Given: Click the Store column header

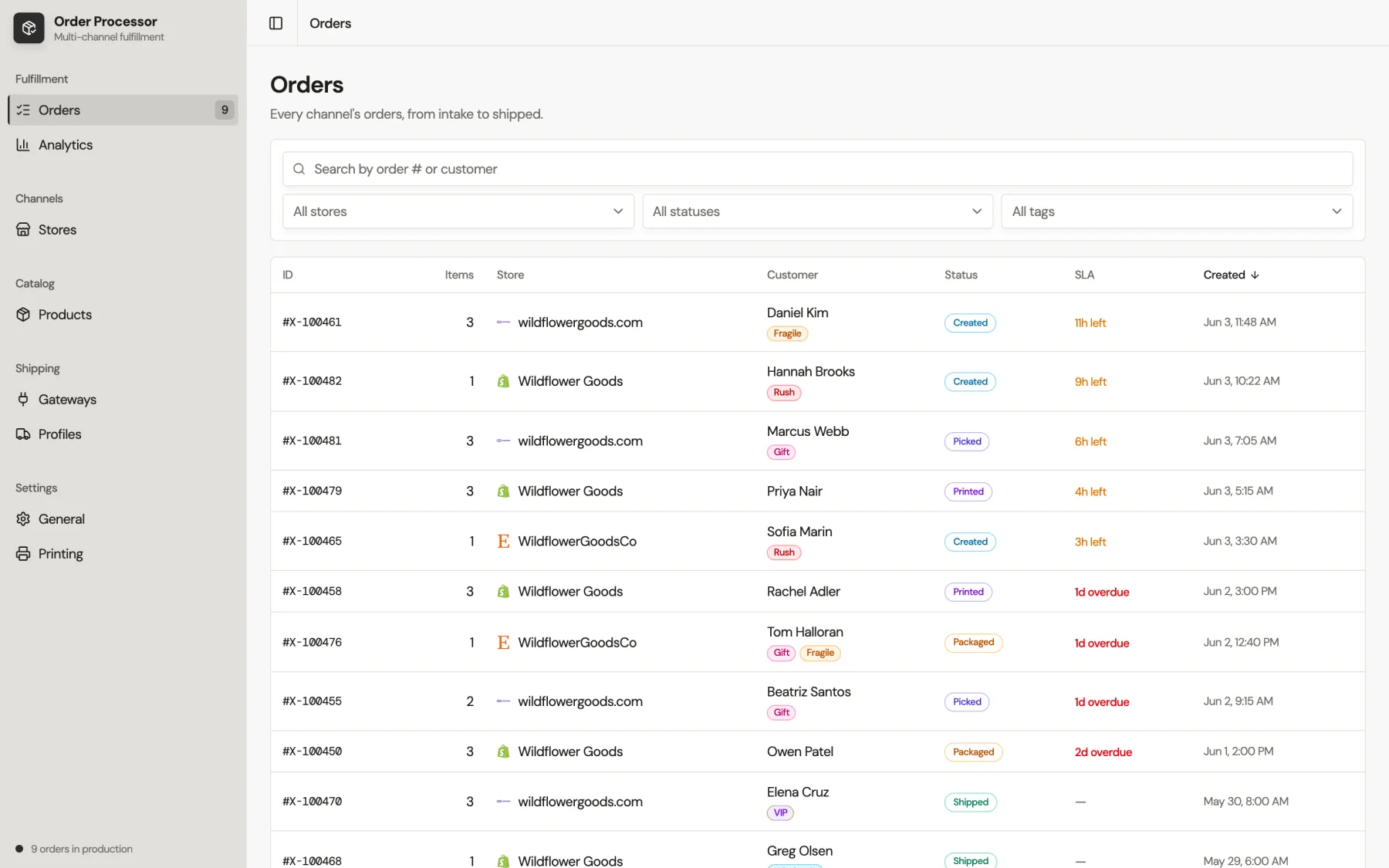Looking at the screenshot, I should [510, 275].
